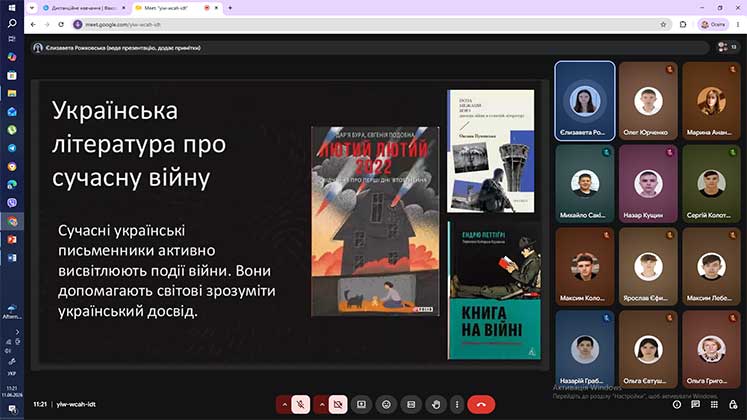Leave the call with red hang-up button
This screenshot has height=420, width=747.
[x=481, y=404]
